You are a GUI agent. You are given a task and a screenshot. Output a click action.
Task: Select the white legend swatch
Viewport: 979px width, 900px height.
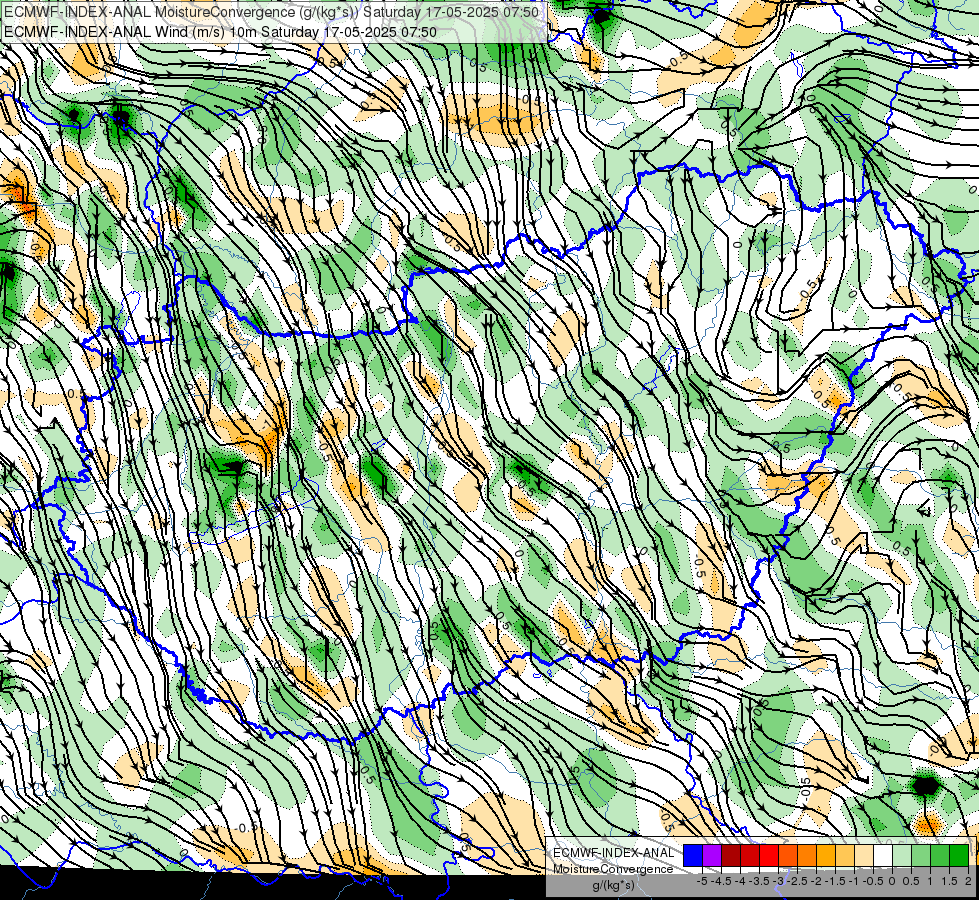883,855
